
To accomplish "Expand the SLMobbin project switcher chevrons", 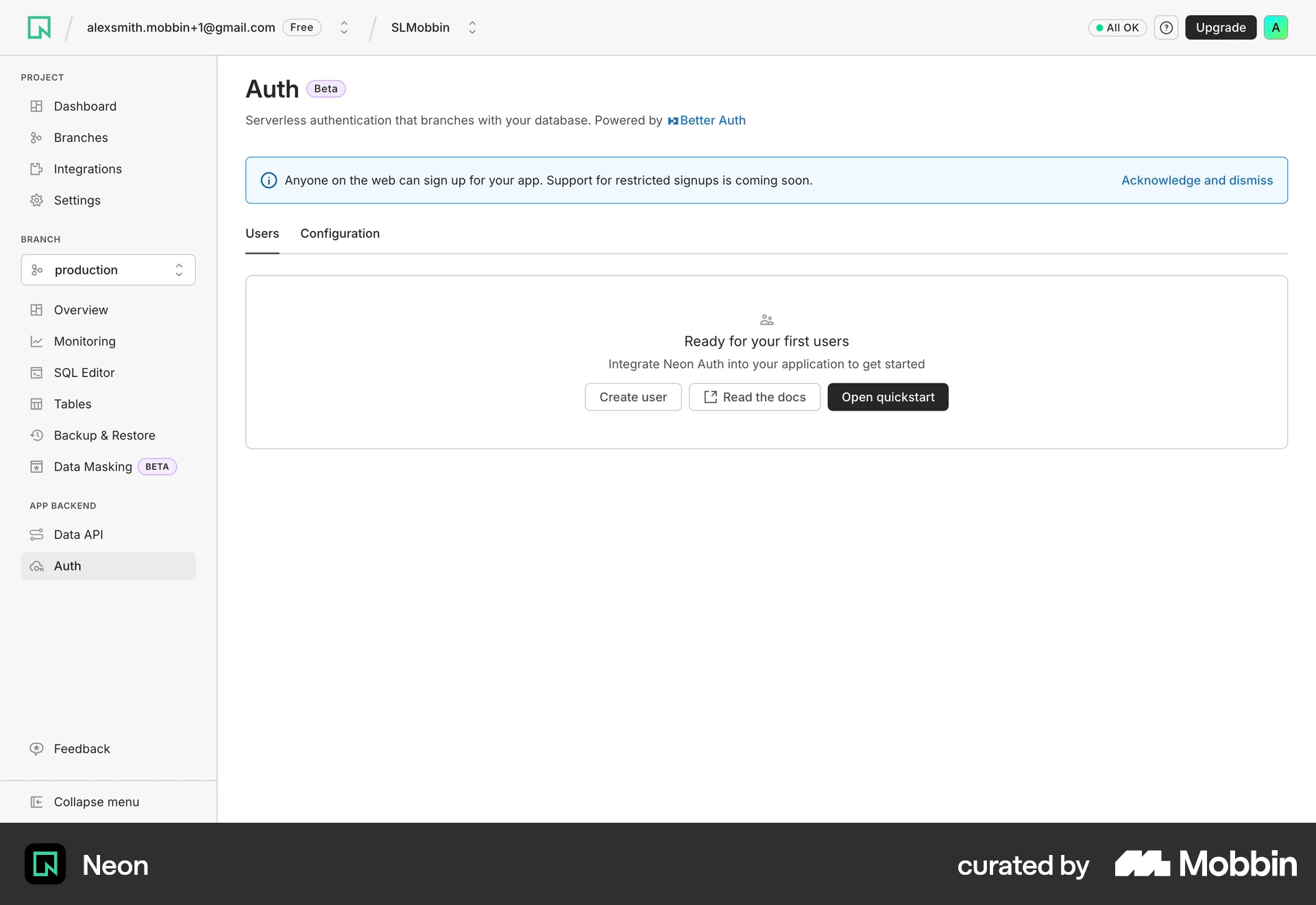I will click(472, 27).
